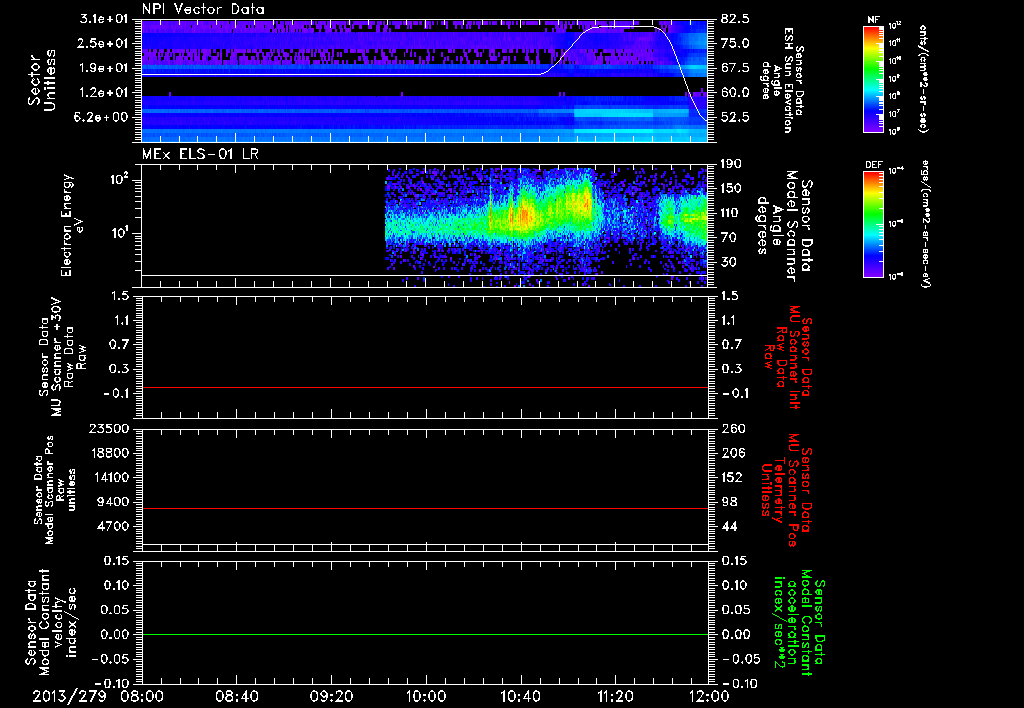Screen dimensions: 1024x708
Task: Click the "70" scanner angle tick value
Action: (x=728, y=238)
